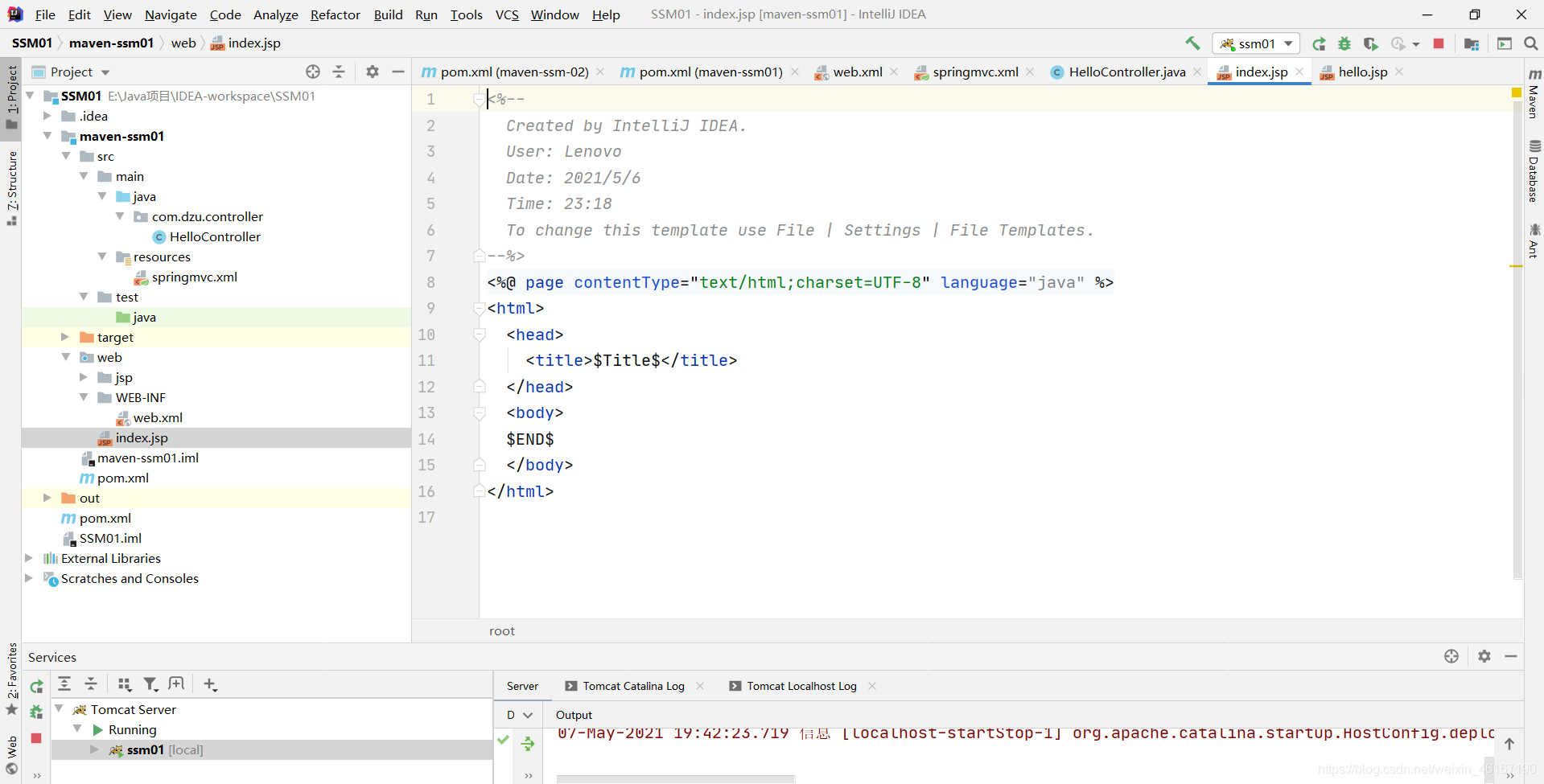Screen dimensions: 1544x784
Task: Expand the .idea folder
Action: [x=47, y=116]
